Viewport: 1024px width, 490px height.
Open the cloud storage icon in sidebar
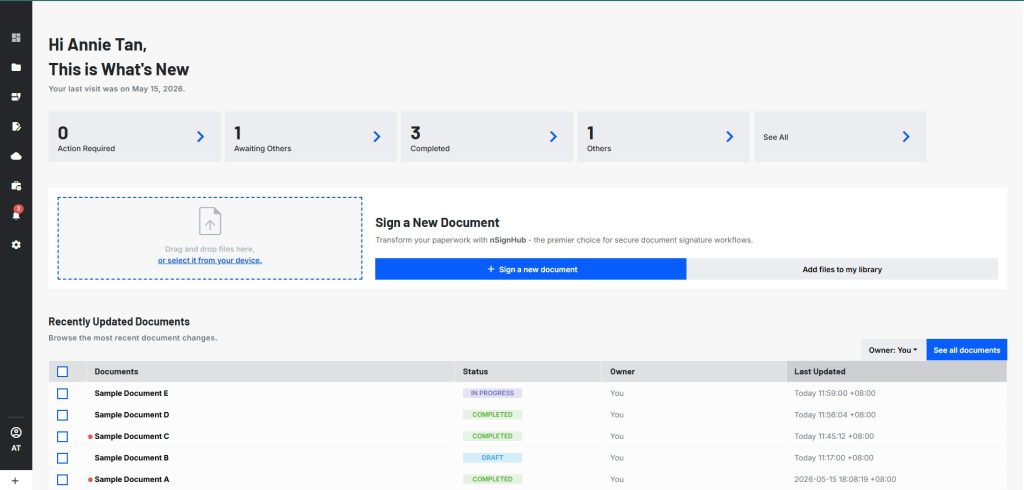pyautogui.click(x=16, y=156)
